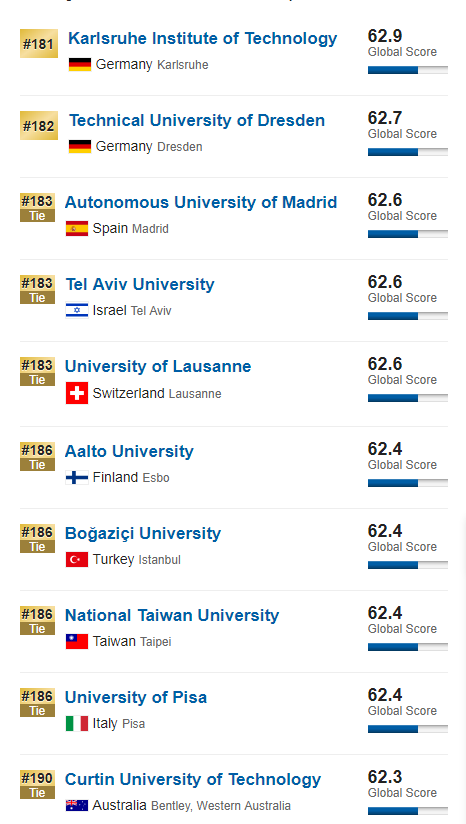The height and width of the screenshot is (824, 466).
Task: Click Aalto University score bar
Action: coord(408,482)
